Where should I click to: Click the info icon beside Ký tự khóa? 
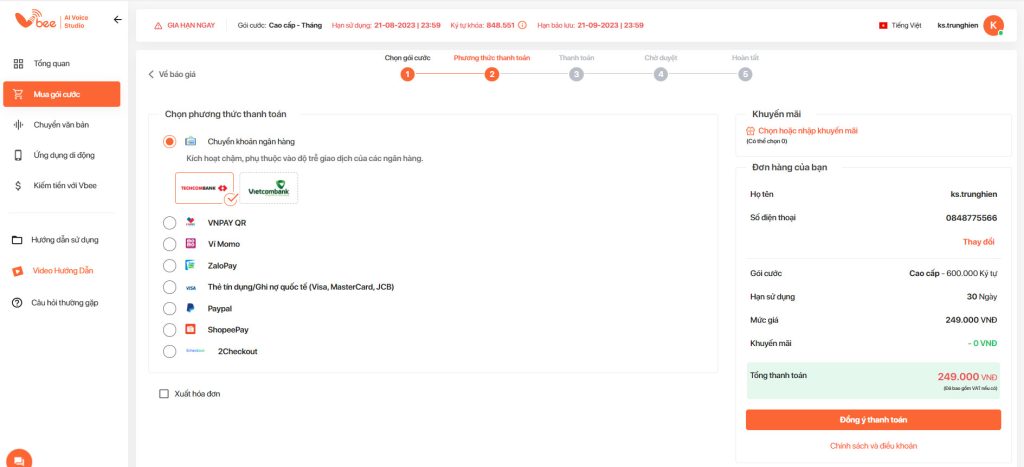(522, 25)
